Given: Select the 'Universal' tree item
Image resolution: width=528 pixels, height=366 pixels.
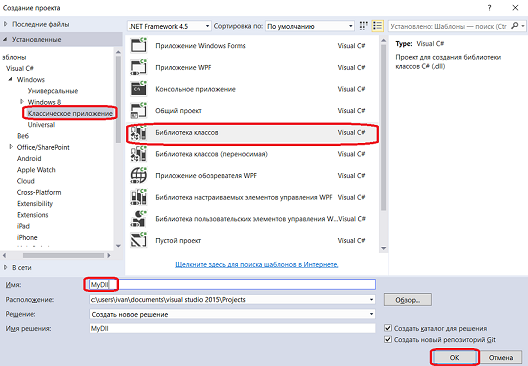Looking at the screenshot, I should tap(41, 125).
